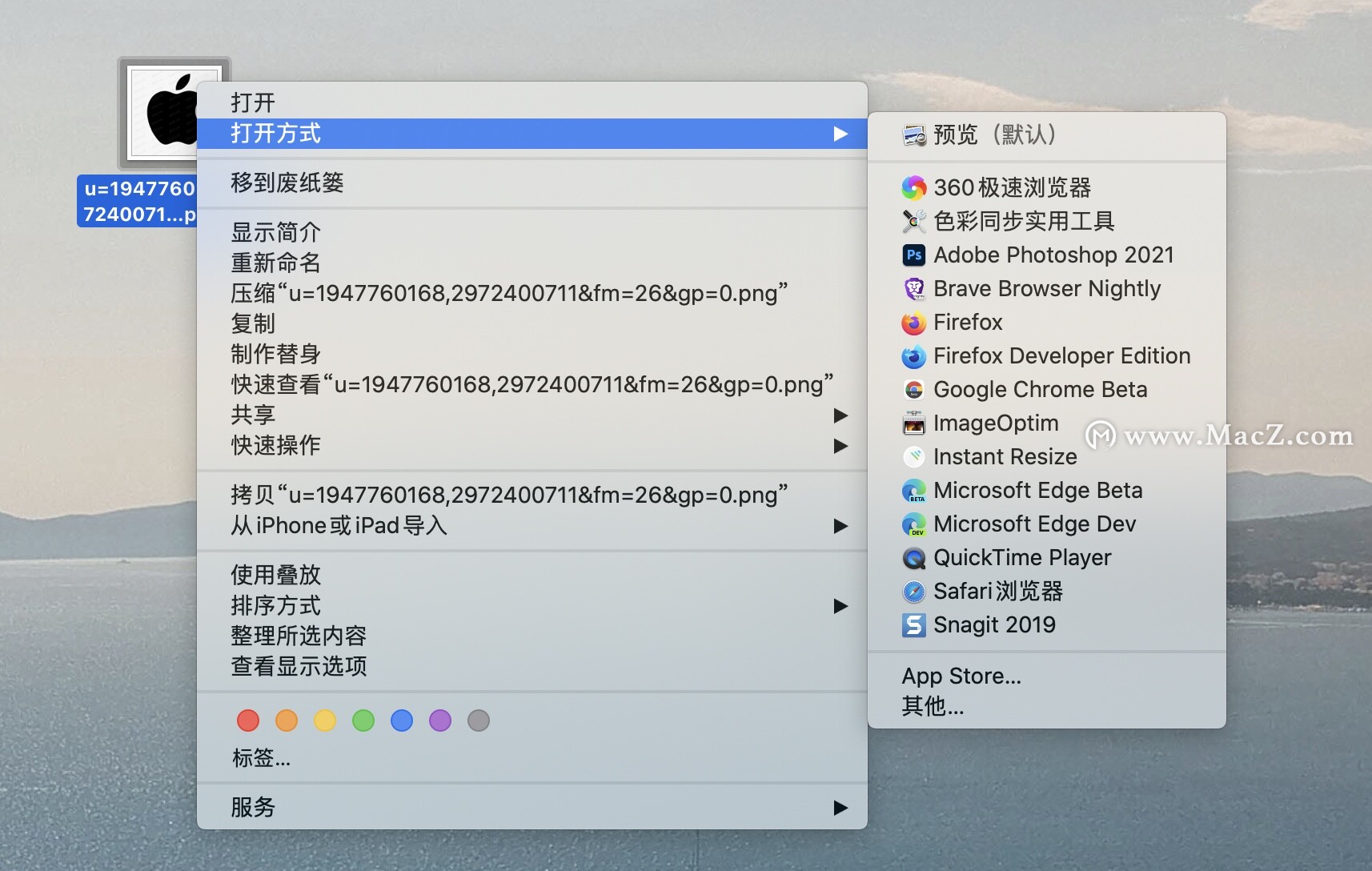Viewport: 1372px width, 871px height.
Task: Expand the 快速操作 submenu arrow
Action: click(840, 446)
